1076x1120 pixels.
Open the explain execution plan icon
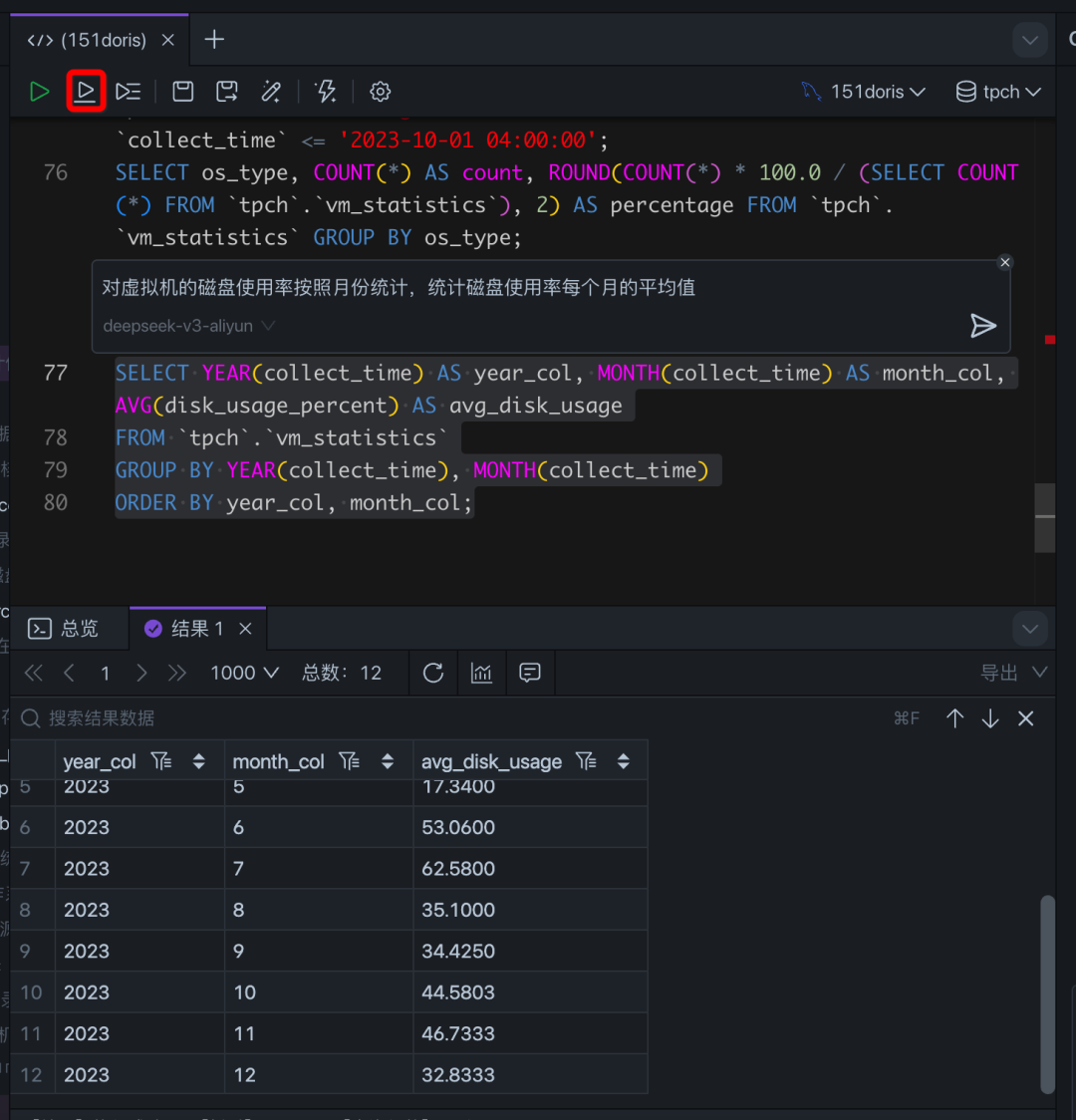point(129,92)
